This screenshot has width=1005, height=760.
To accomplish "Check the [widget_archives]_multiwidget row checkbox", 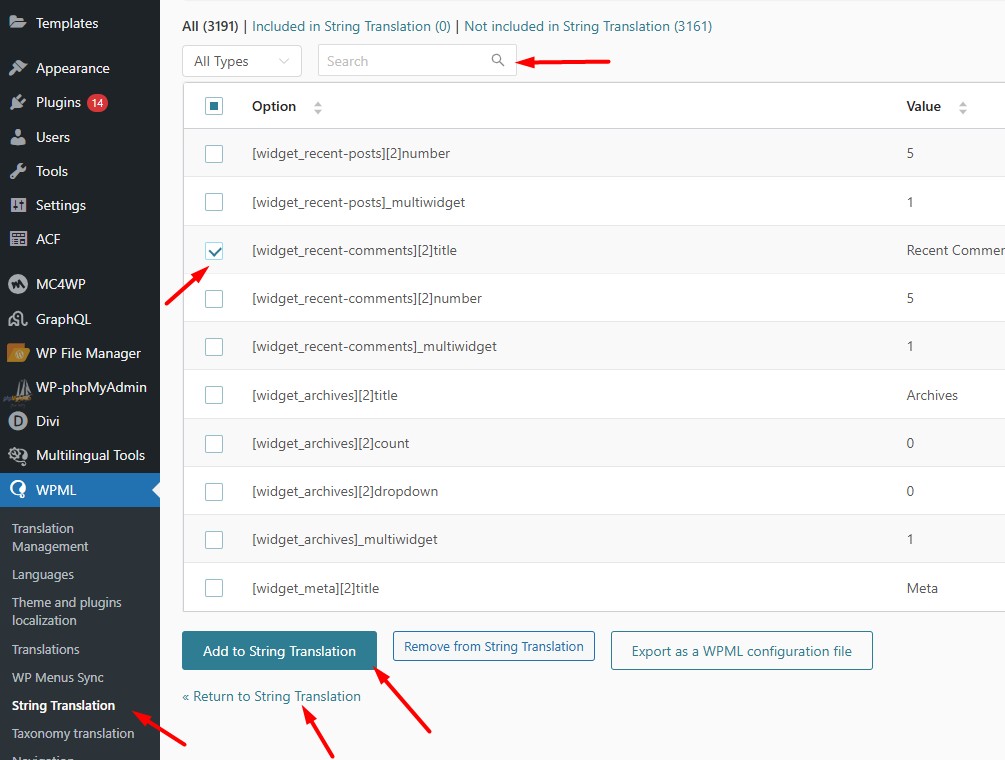I will tap(214, 540).
